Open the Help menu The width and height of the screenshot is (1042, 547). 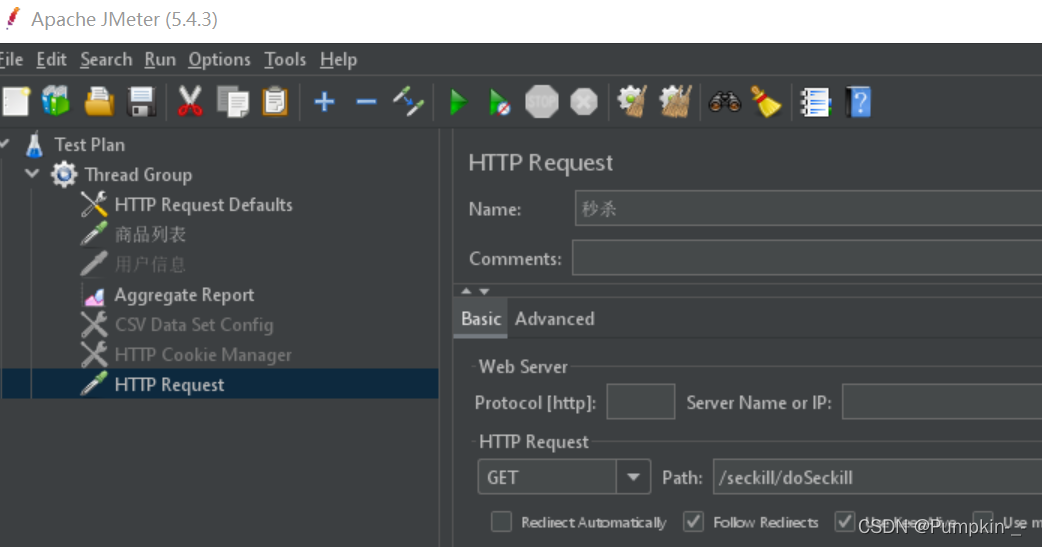click(338, 60)
